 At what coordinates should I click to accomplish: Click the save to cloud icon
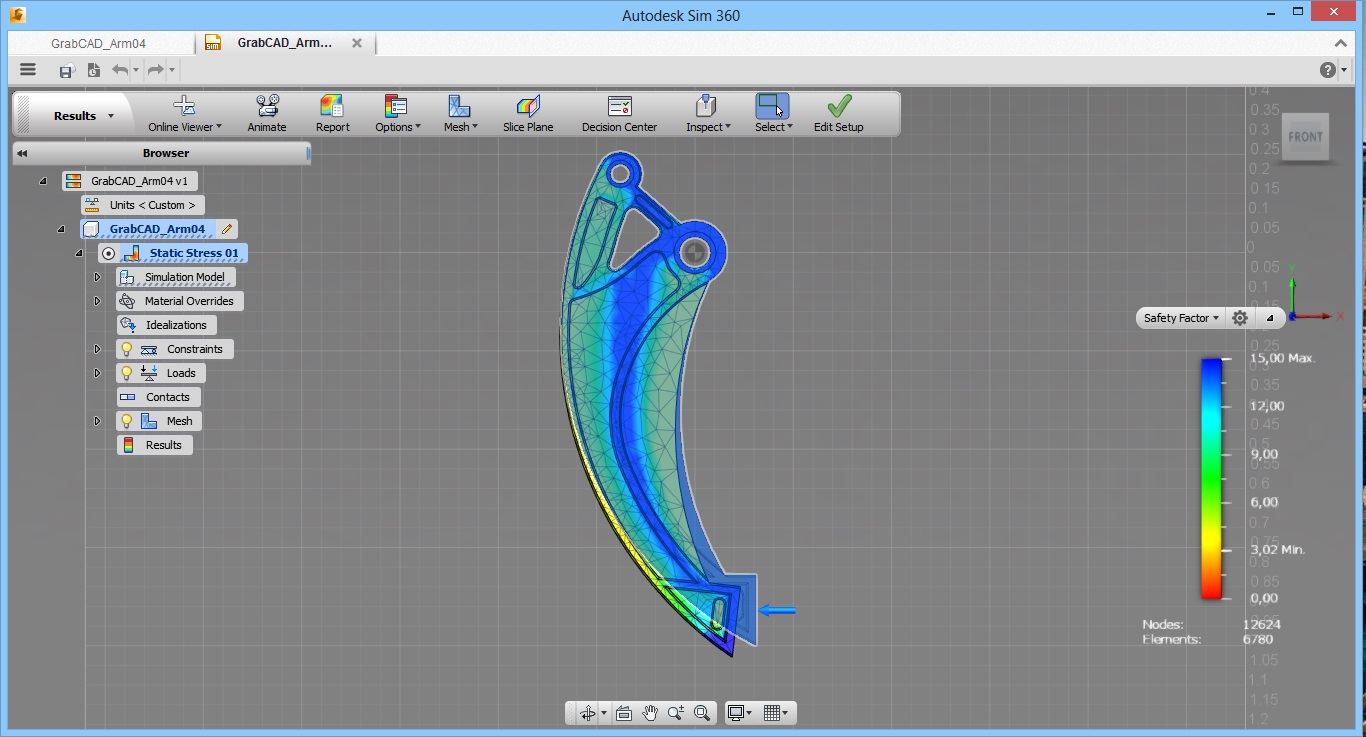pos(66,70)
